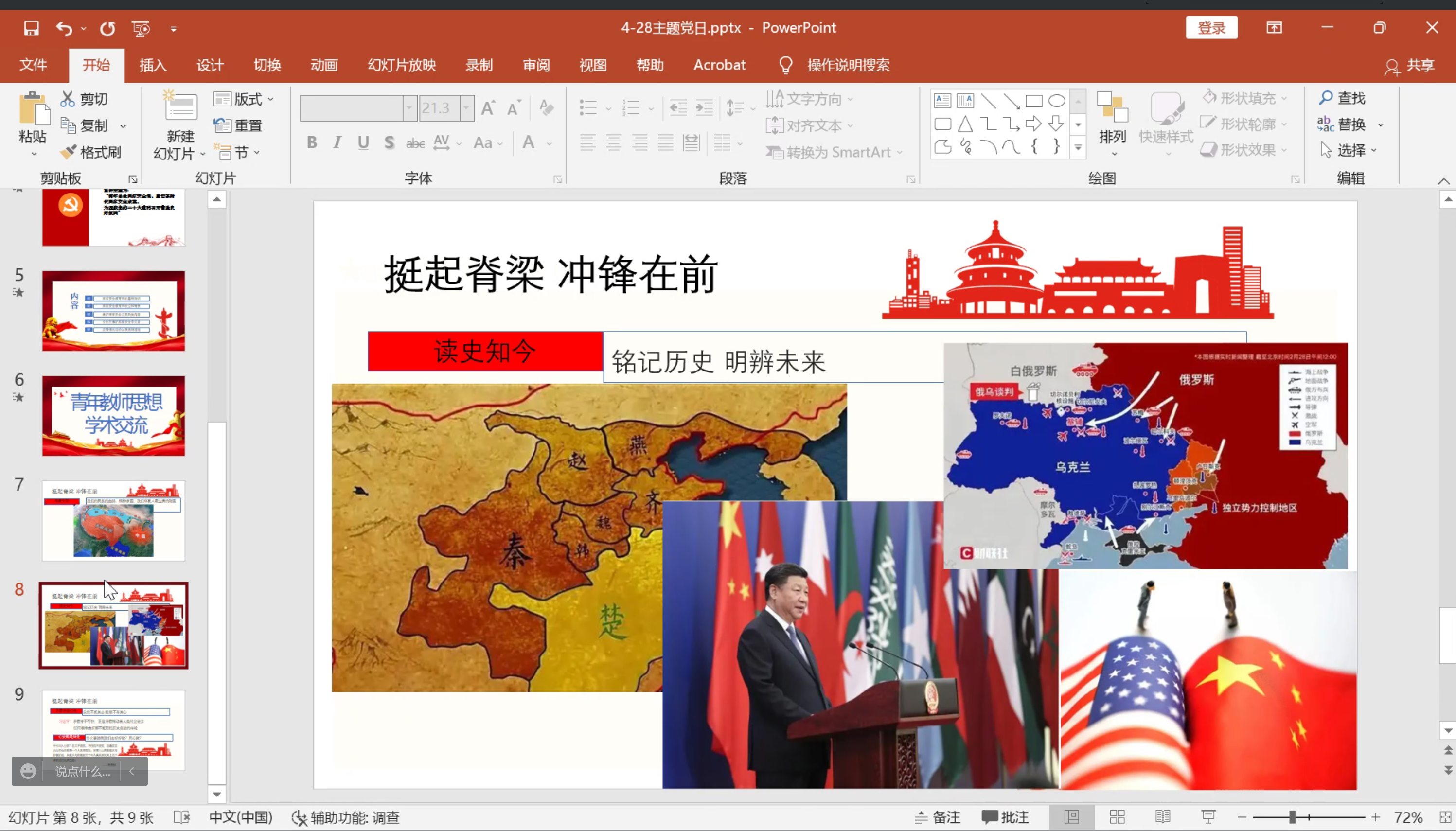Justify paragraph text
This screenshot has width=1456, height=831.
(665, 142)
